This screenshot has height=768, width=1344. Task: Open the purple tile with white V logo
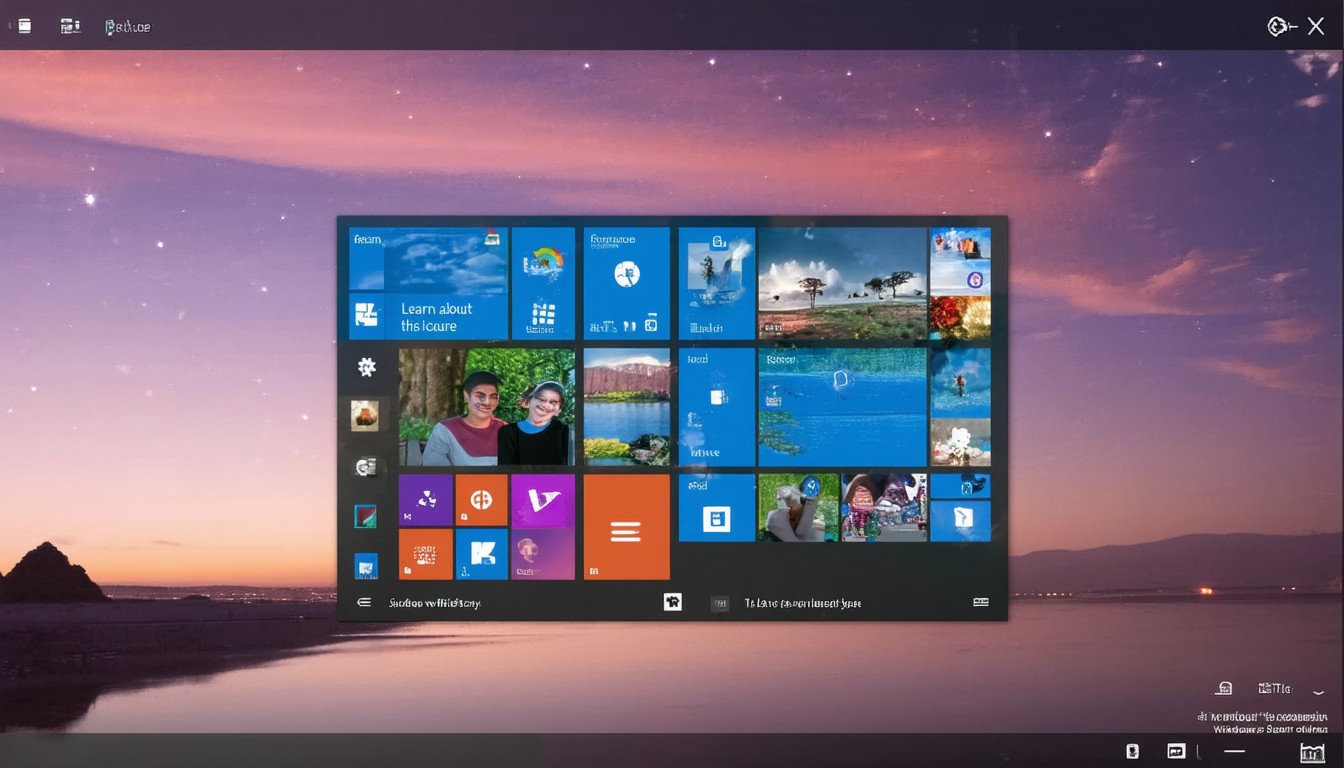coord(543,500)
